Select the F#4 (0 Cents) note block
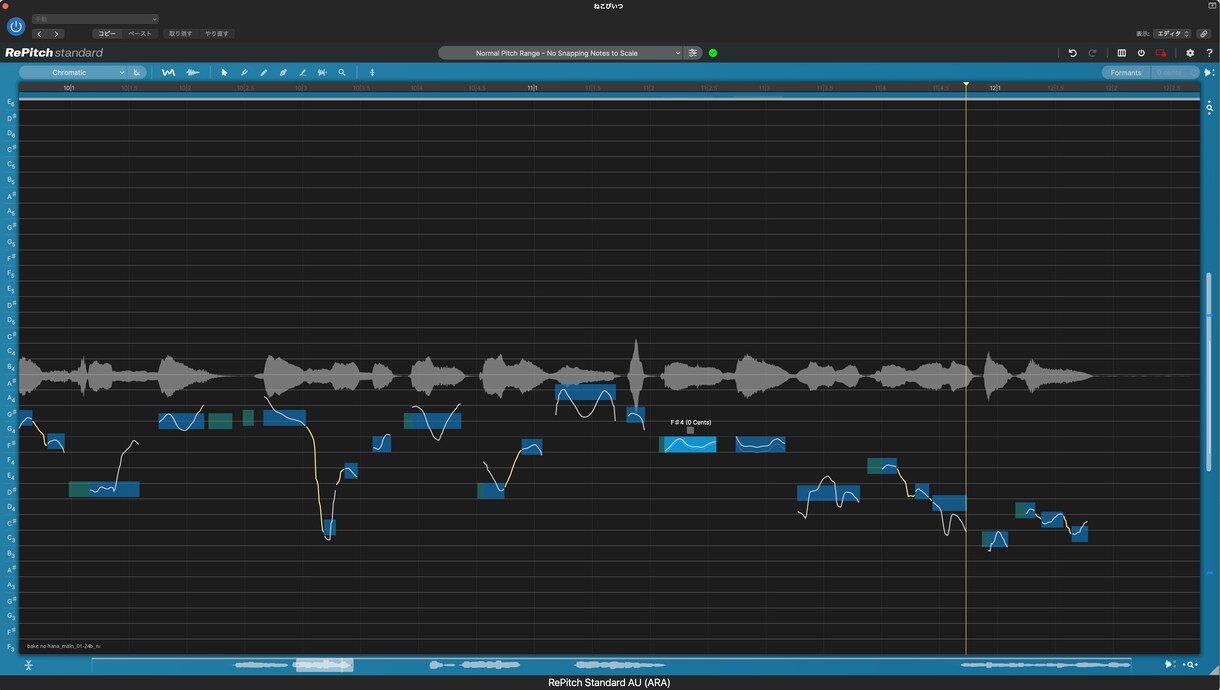Image resolution: width=1220 pixels, height=690 pixels. (x=688, y=445)
